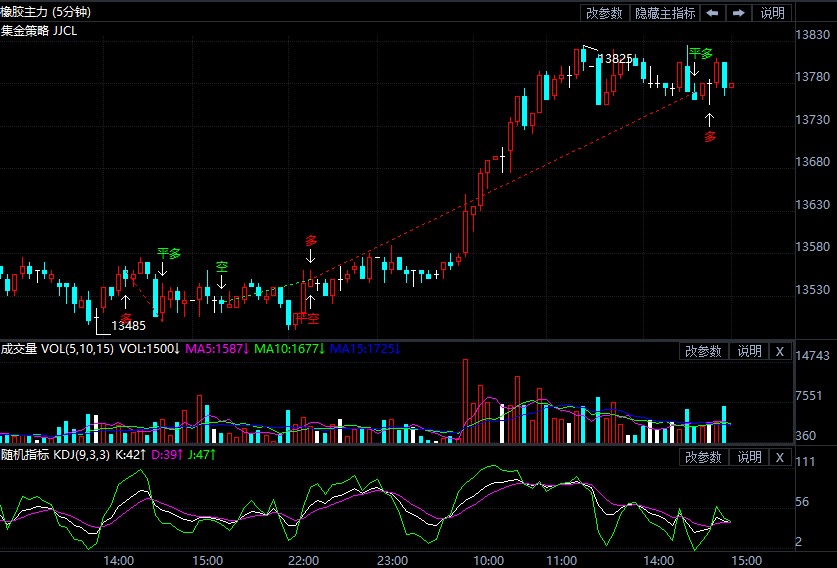Click the 13485 low price label
Image resolution: width=837 pixels, height=568 pixels.
[x=128, y=325]
